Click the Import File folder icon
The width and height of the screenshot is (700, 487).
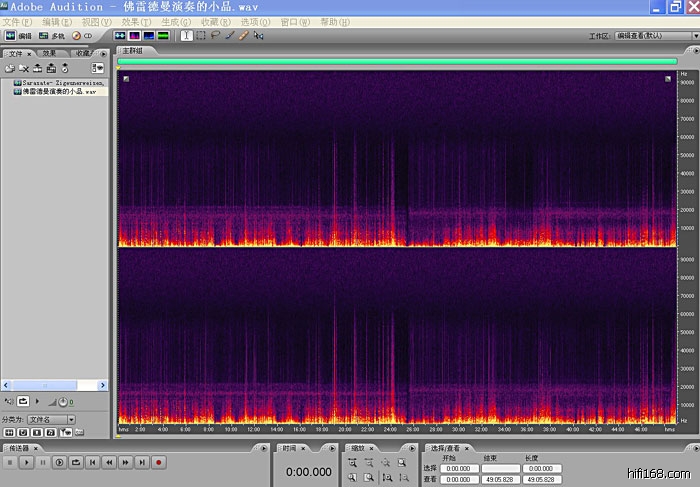10,68
